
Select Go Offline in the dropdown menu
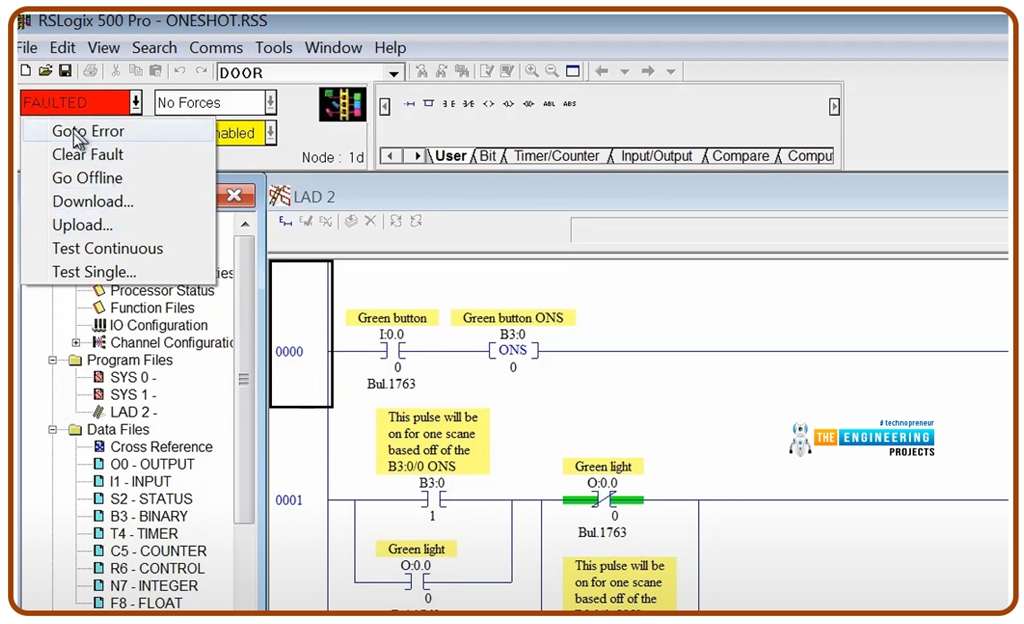click(x=87, y=178)
